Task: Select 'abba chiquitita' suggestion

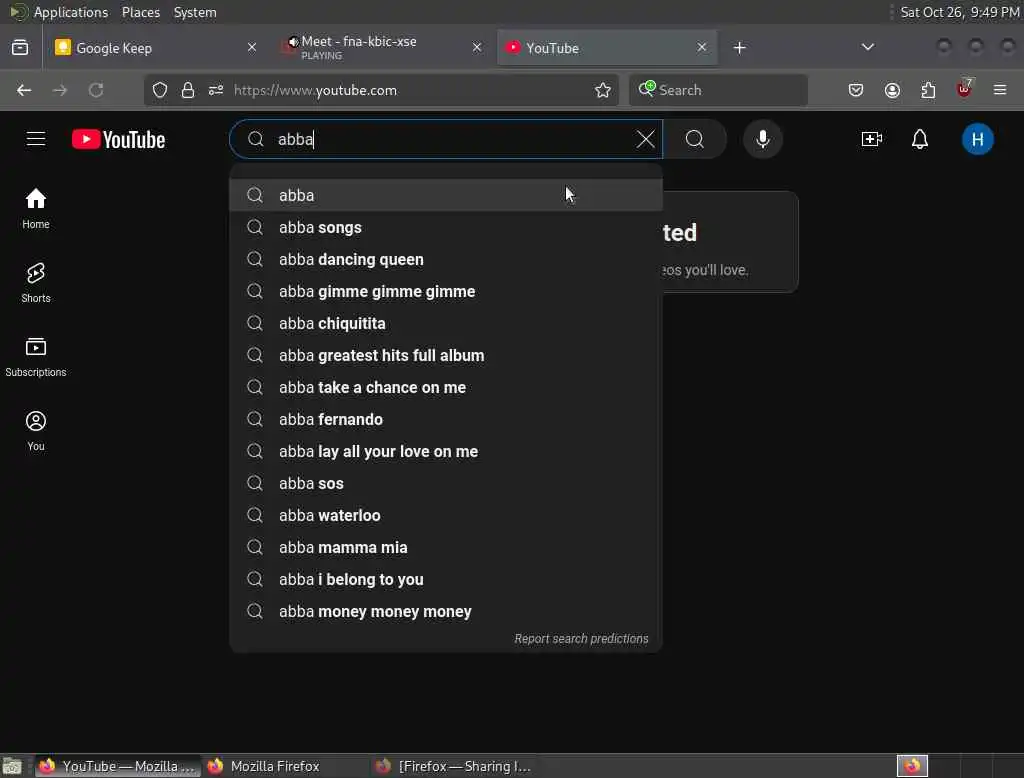Action: 446,323
